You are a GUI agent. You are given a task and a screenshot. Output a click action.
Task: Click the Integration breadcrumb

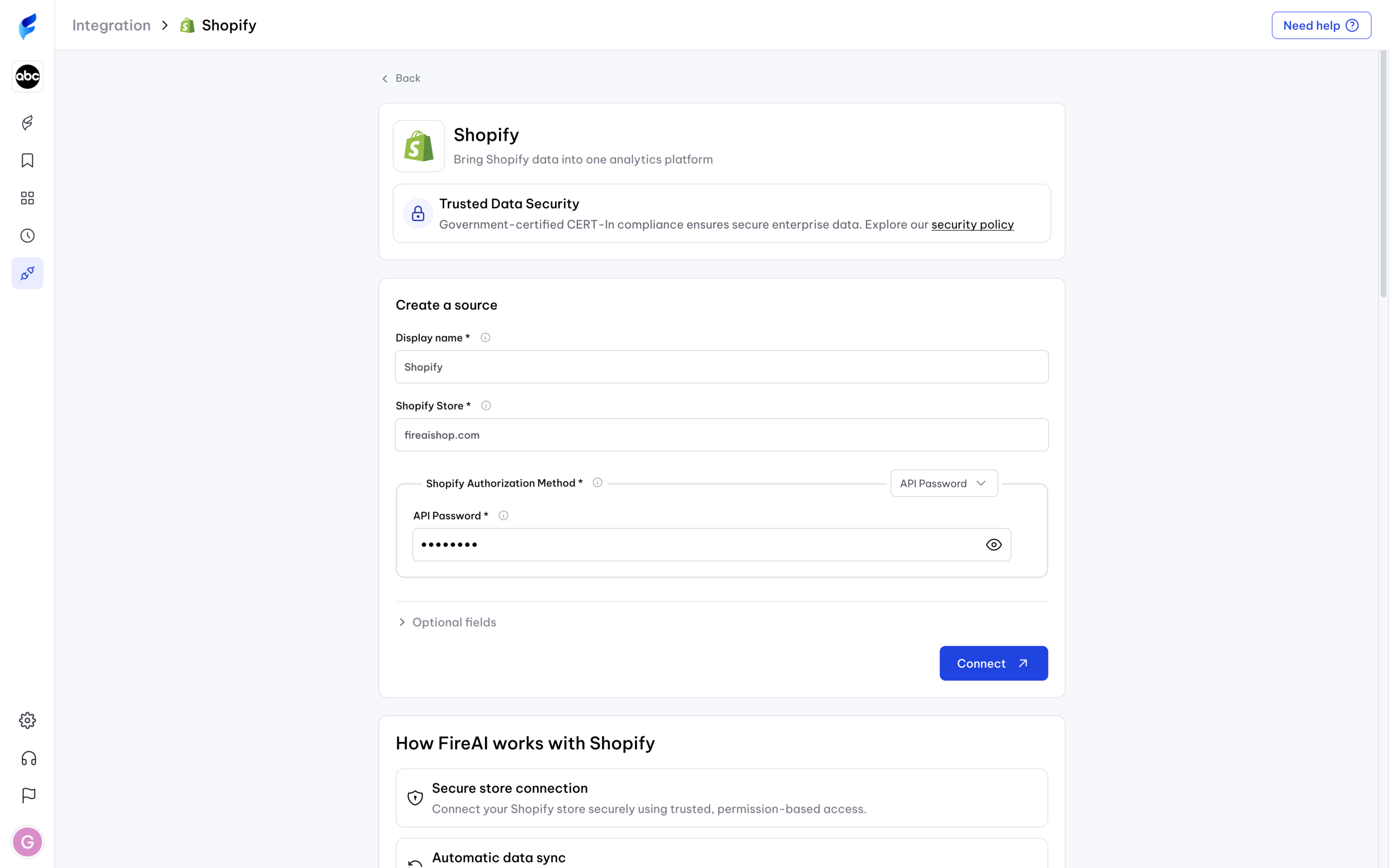pos(111,25)
